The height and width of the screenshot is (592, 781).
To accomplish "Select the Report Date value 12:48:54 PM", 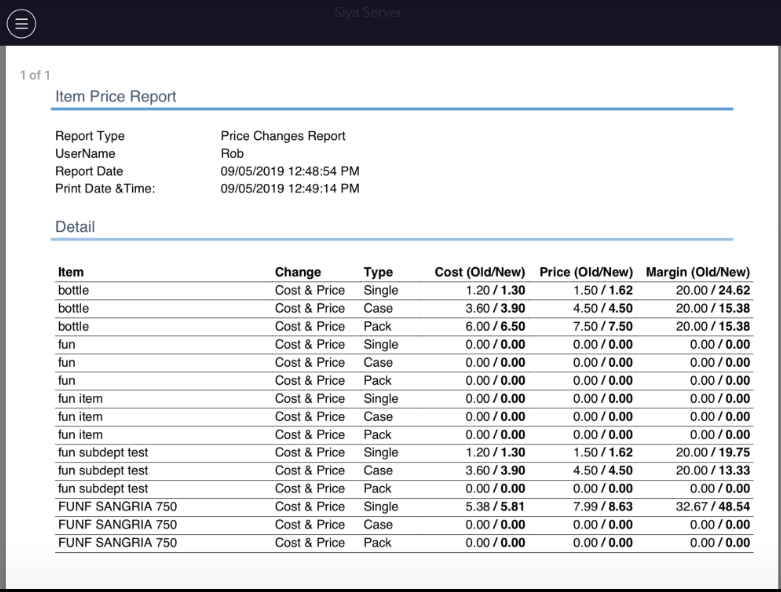I will point(290,172).
